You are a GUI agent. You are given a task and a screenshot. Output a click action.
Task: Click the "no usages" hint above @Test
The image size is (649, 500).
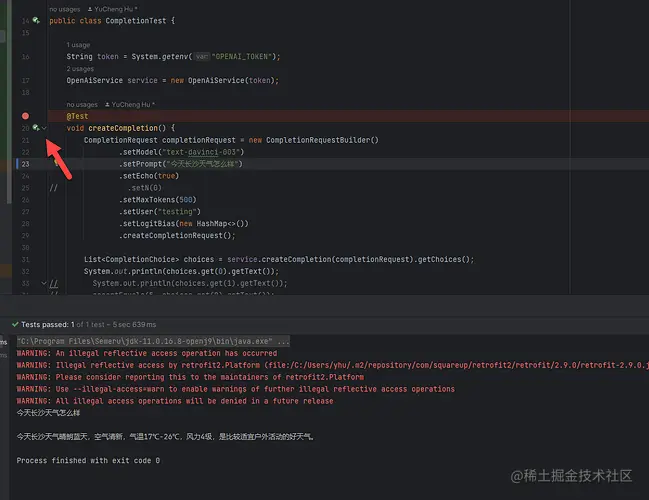(82, 104)
